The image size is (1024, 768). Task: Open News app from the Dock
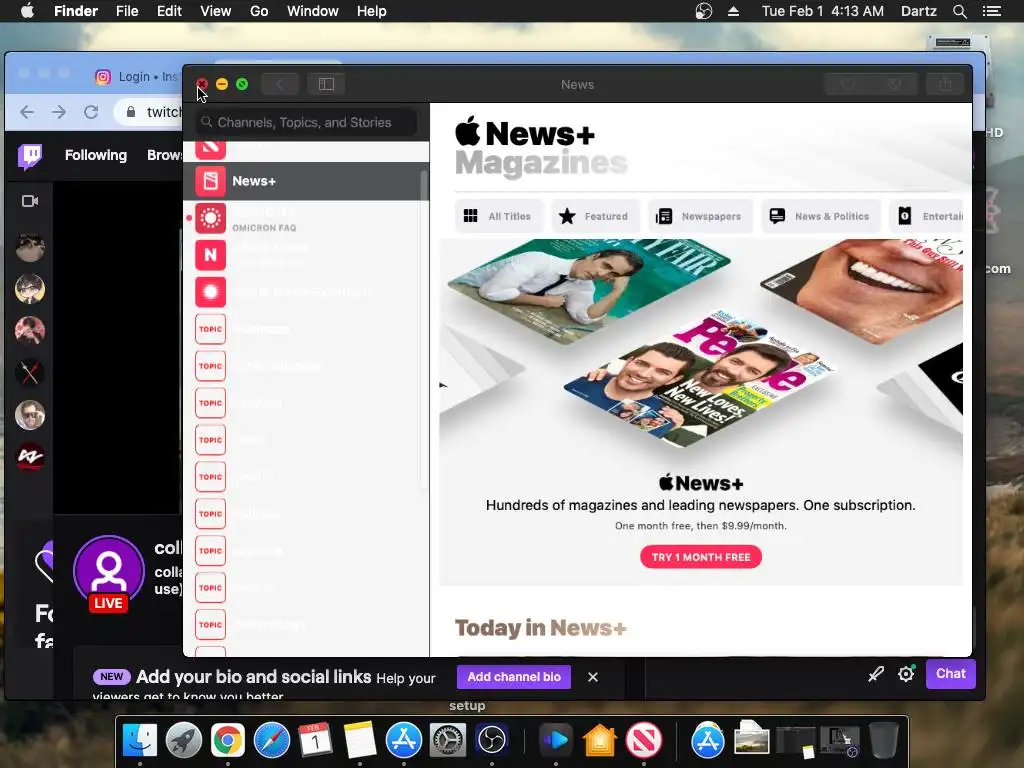[644, 740]
